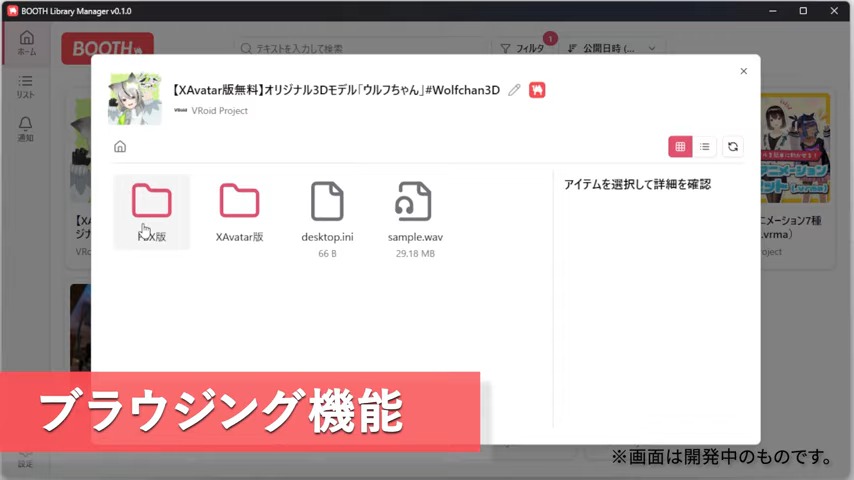Viewport: 854px width, 480px height.
Task: Open the 通知 notifications tab
Action: tap(26, 129)
